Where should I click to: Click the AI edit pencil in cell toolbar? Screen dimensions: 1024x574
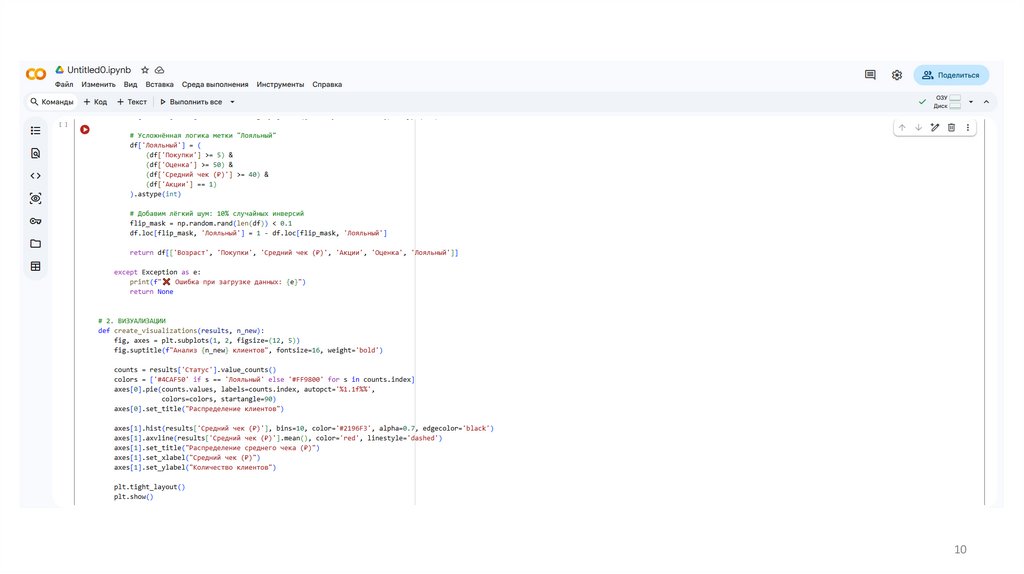[x=935, y=128]
